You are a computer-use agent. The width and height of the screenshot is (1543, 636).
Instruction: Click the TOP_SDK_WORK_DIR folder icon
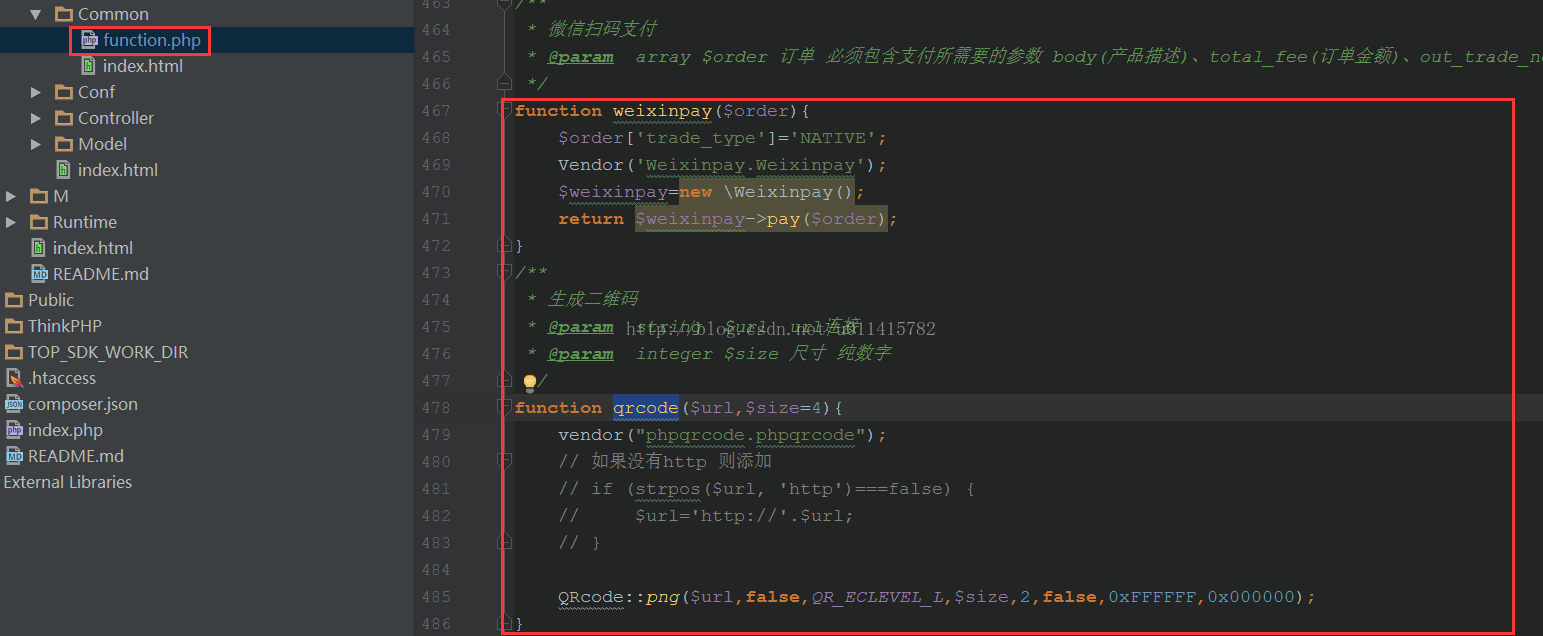point(14,352)
